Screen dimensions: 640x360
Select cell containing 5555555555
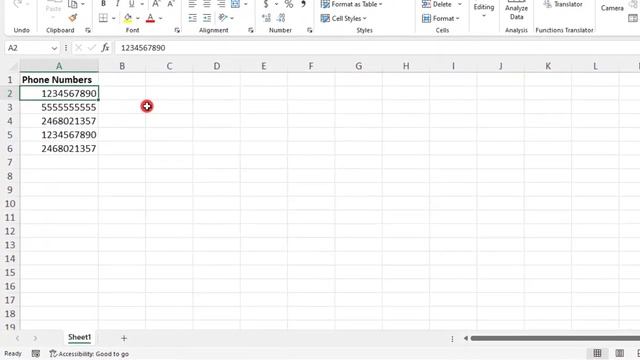tap(59, 107)
